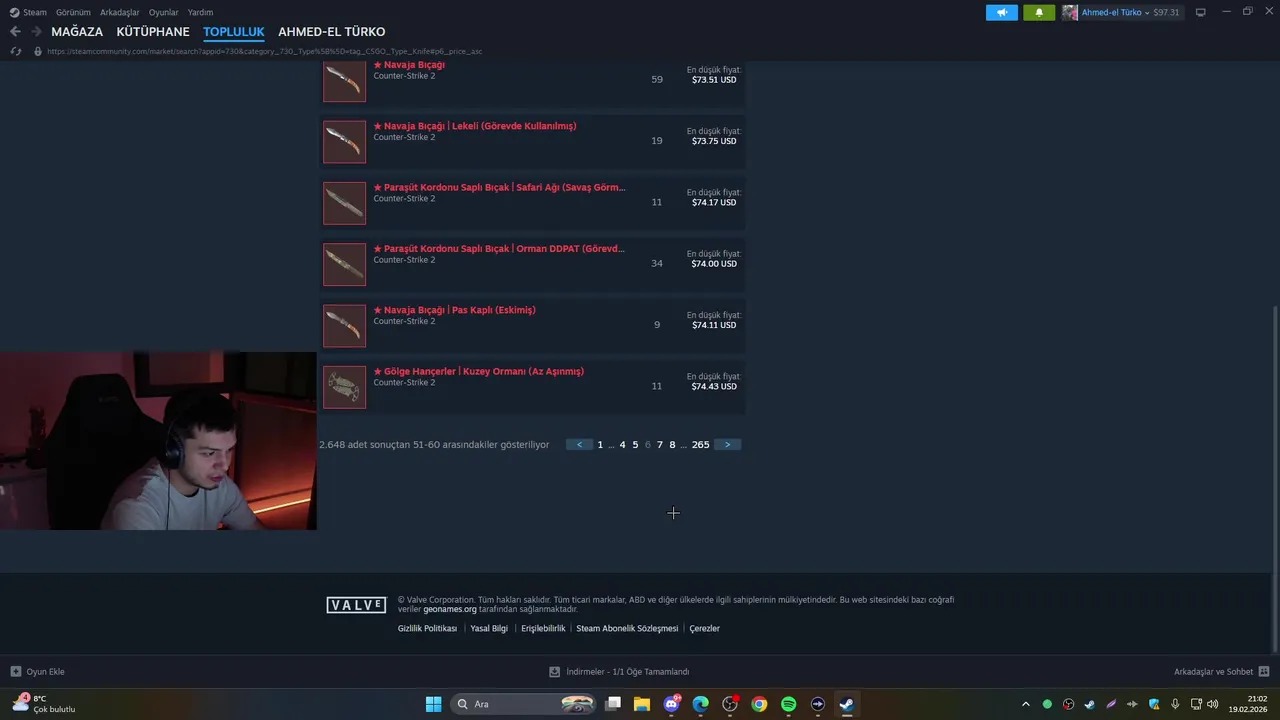Image resolution: width=1280 pixels, height=720 pixels.
Task: Open Steam announcements megaphone button
Action: tap(1001, 12)
